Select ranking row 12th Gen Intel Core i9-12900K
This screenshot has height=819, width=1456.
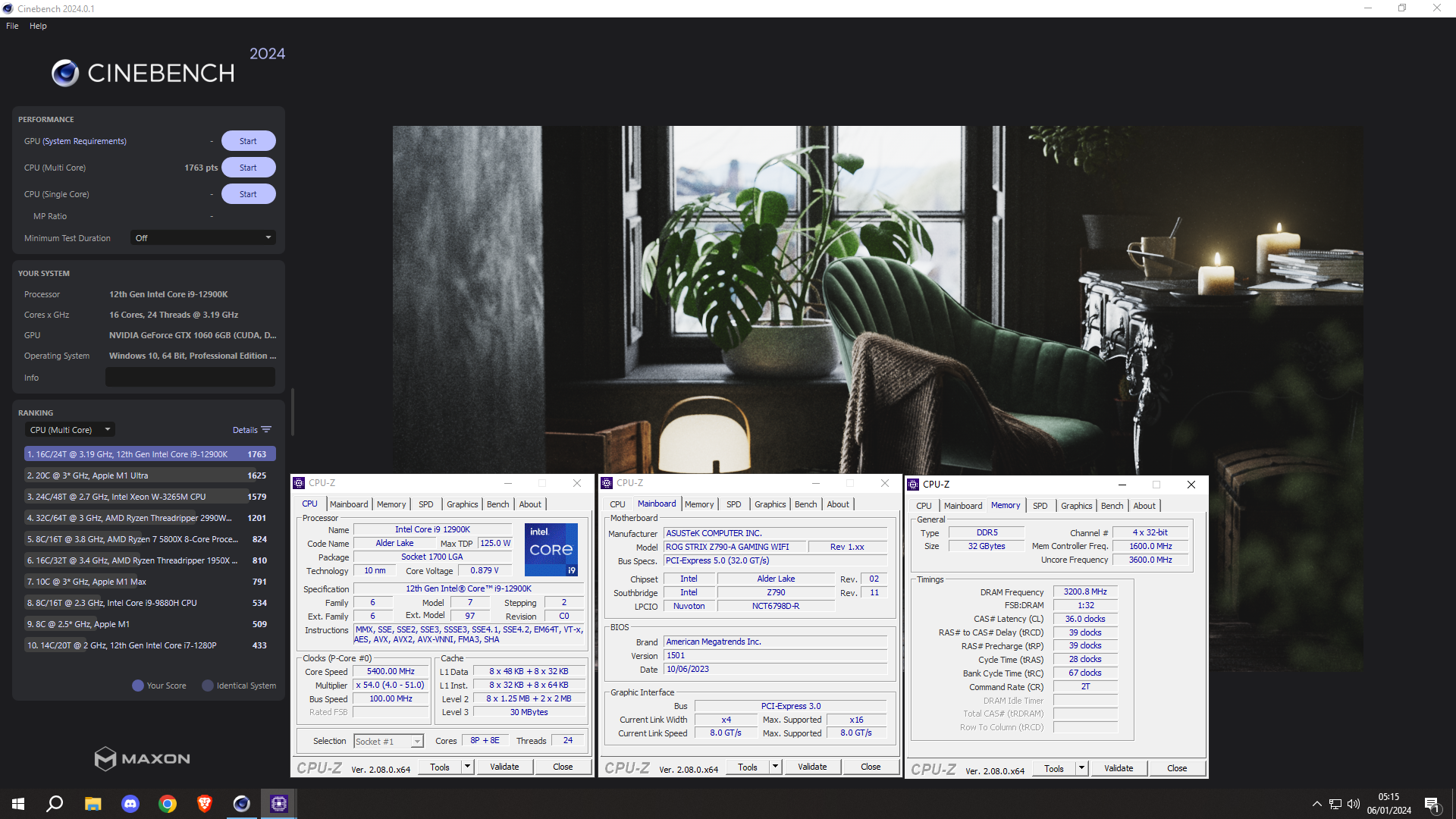pos(149,454)
